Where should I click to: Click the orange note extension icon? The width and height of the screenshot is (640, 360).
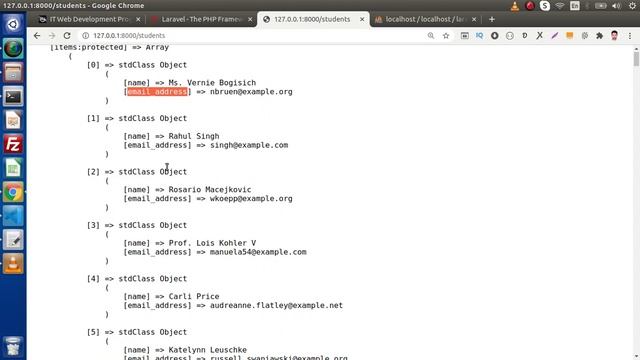pyautogui.click(x=569, y=36)
